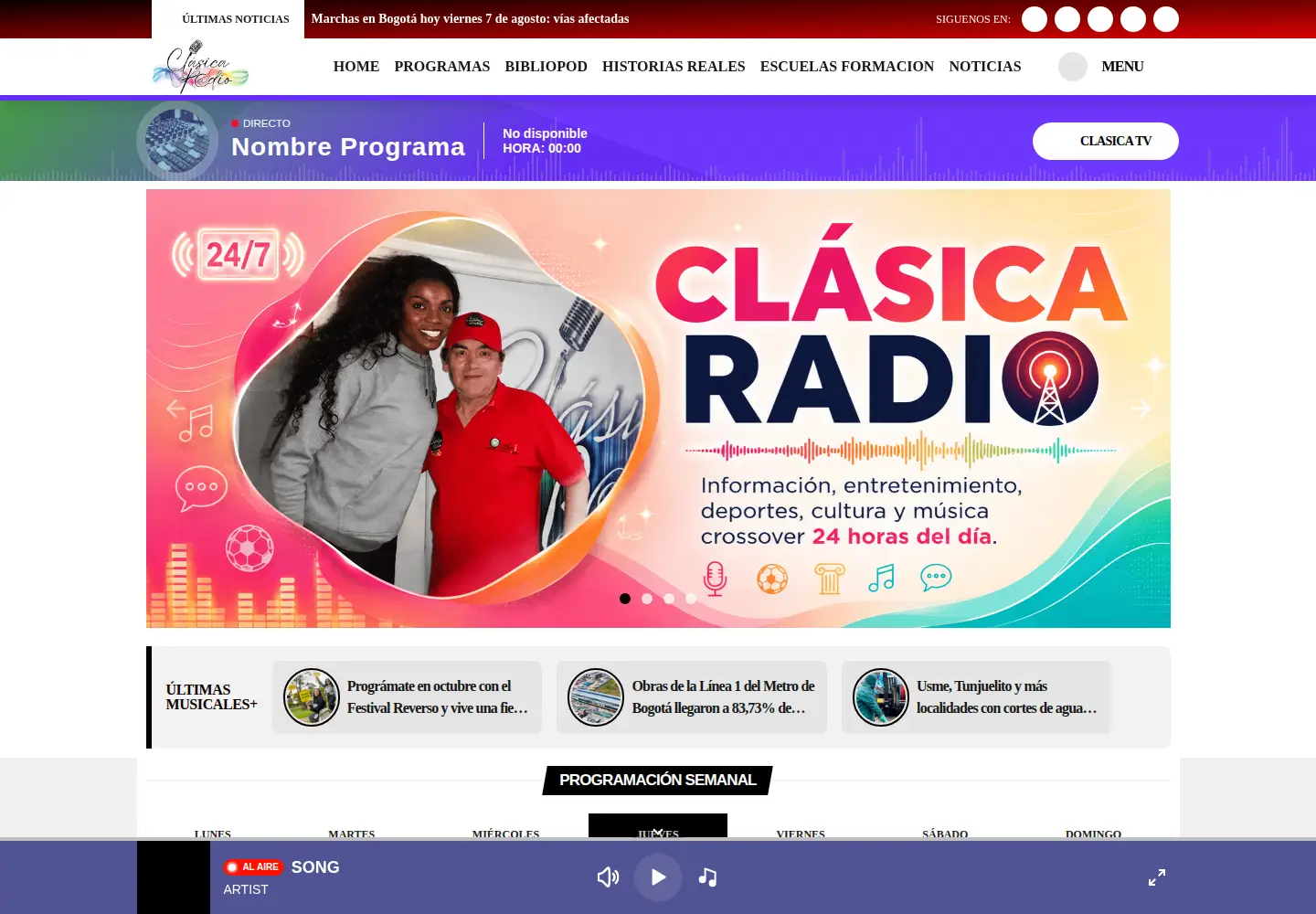The width and height of the screenshot is (1316, 914).
Task: Open CLASICA TV button
Action: (x=1105, y=141)
